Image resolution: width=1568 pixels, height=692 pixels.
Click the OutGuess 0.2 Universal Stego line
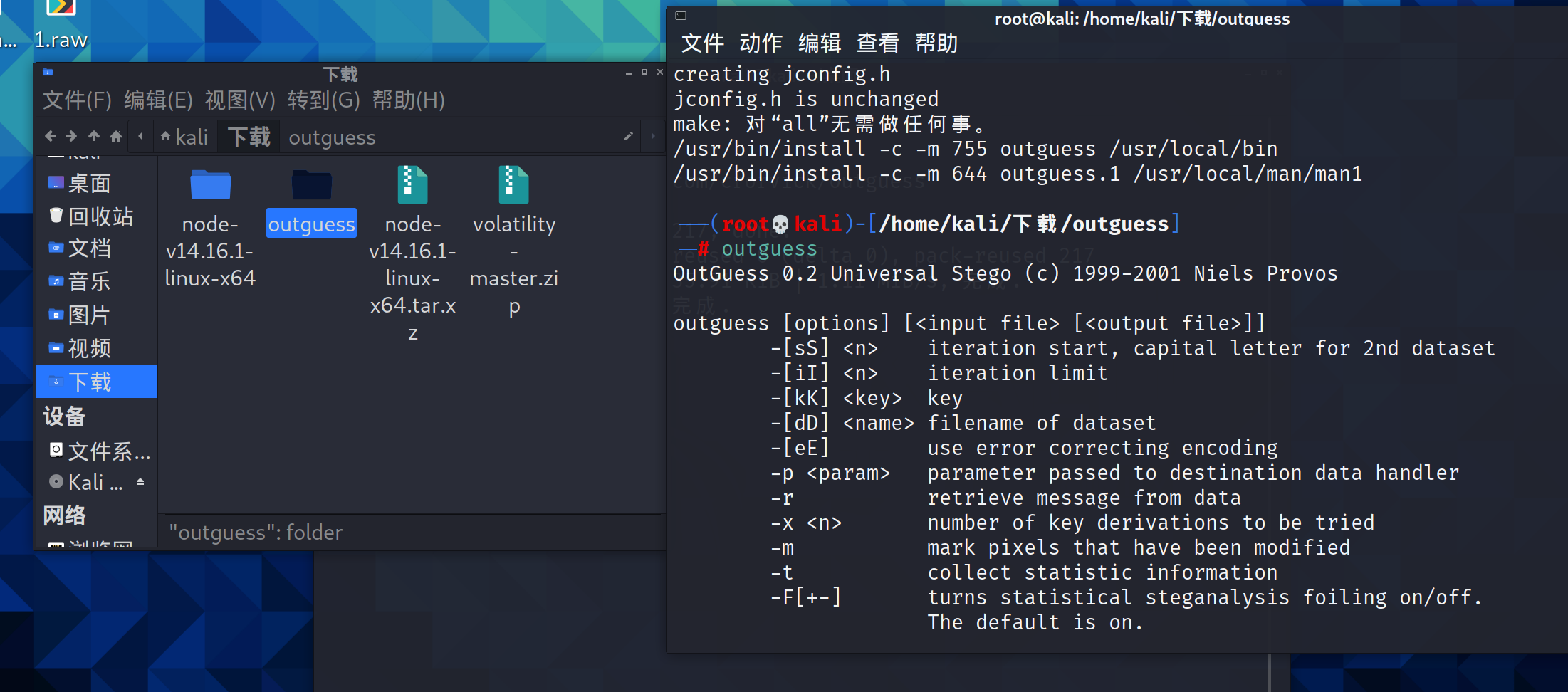click(1005, 273)
